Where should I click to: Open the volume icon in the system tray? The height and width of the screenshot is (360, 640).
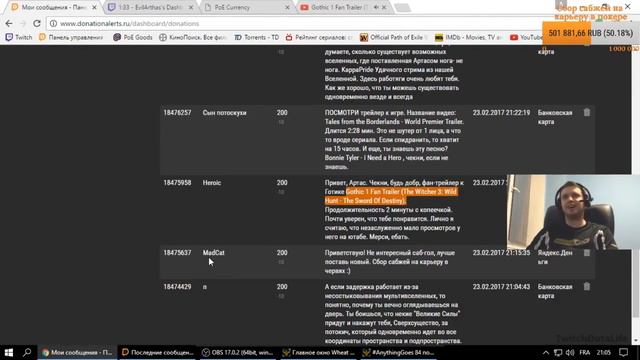click(570, 353)
